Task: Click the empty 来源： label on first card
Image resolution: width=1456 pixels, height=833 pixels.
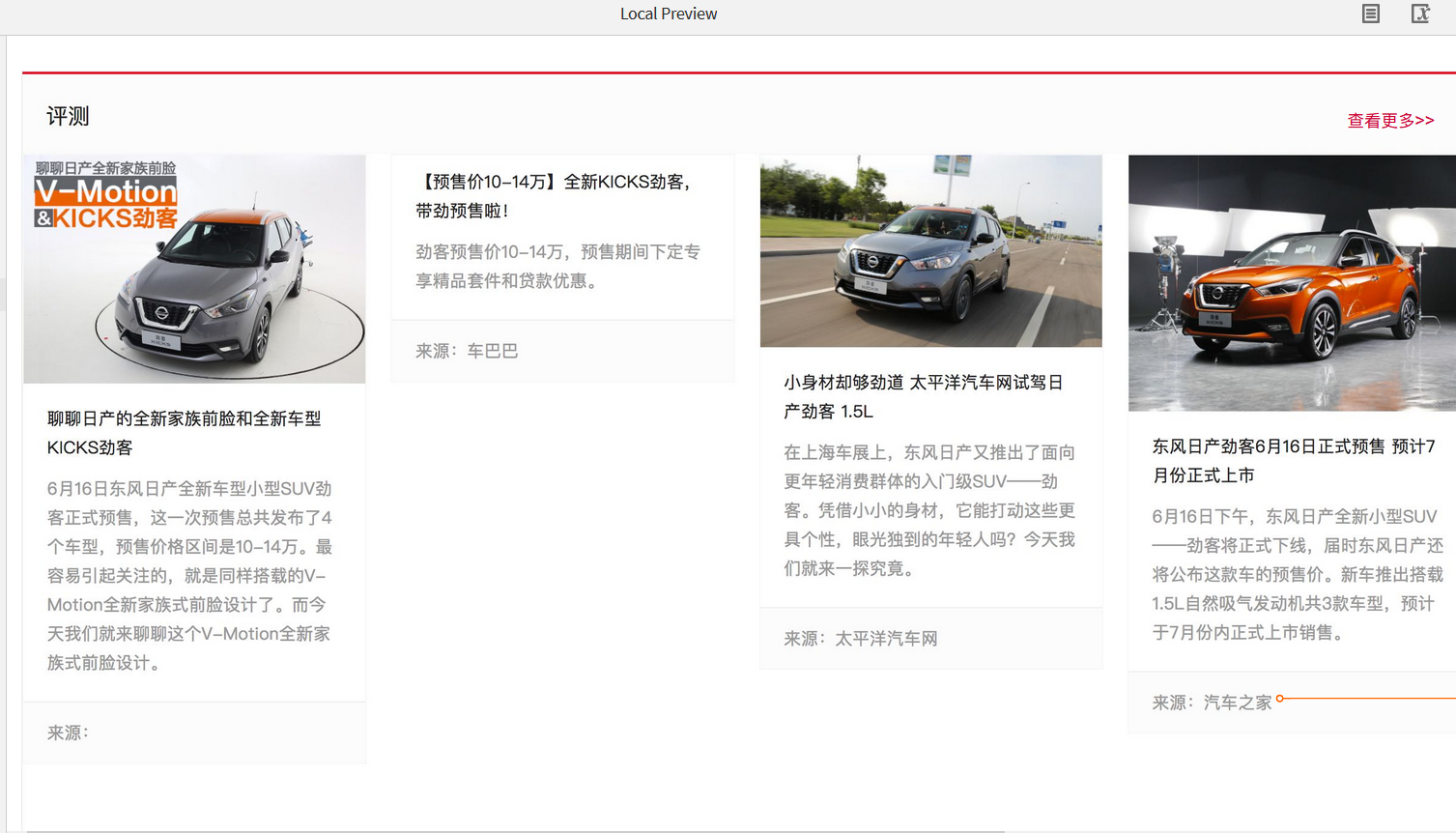Action: (68, 732)
